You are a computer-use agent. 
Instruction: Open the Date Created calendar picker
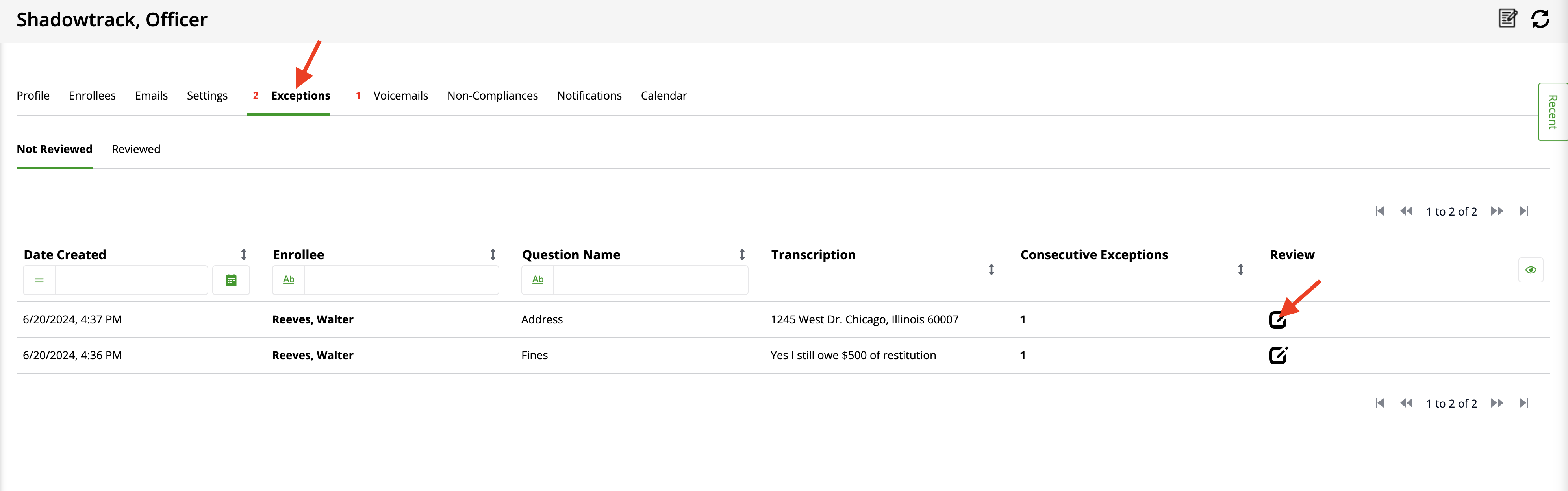point(231,281)
